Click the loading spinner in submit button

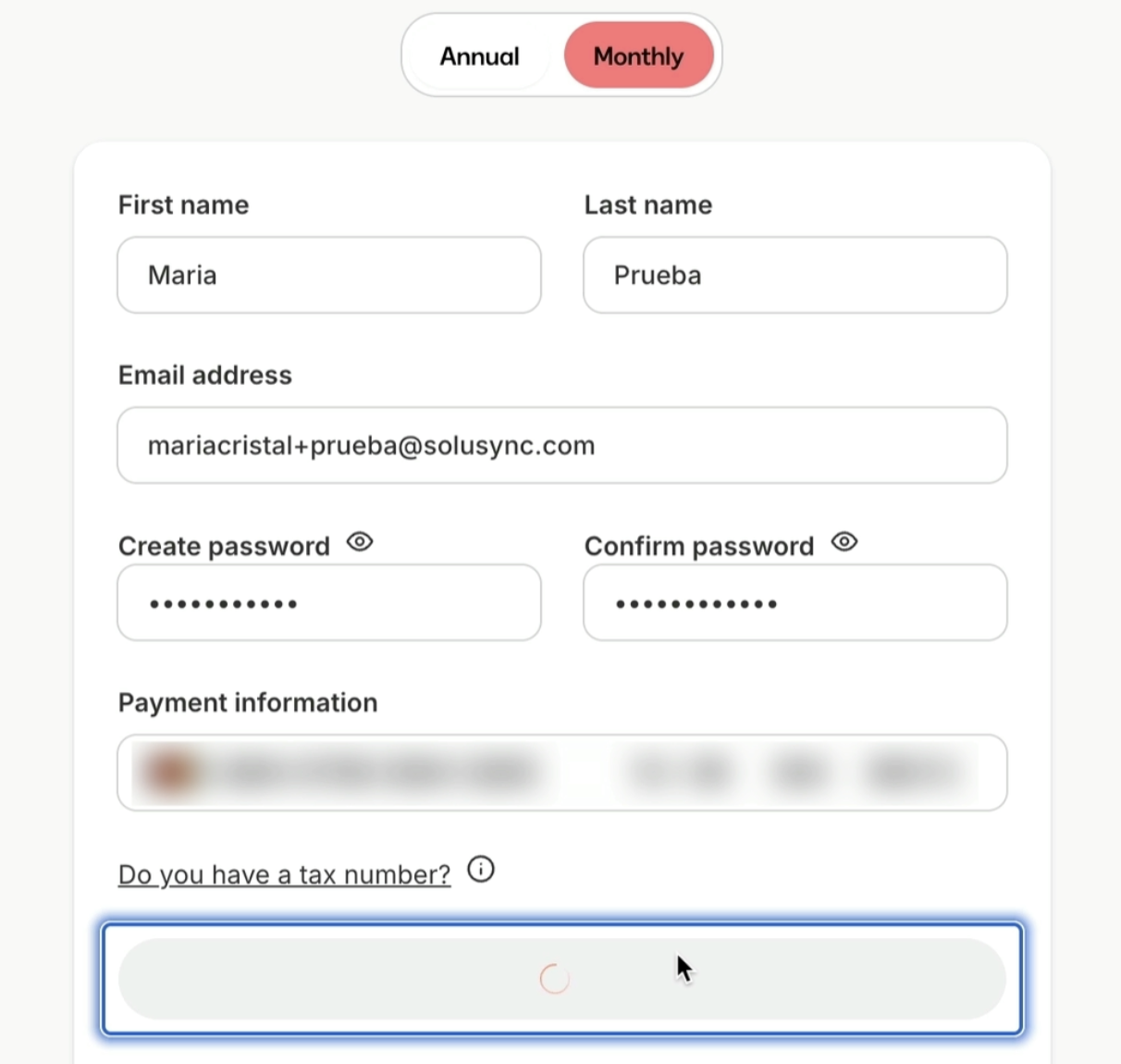(555, 979)
